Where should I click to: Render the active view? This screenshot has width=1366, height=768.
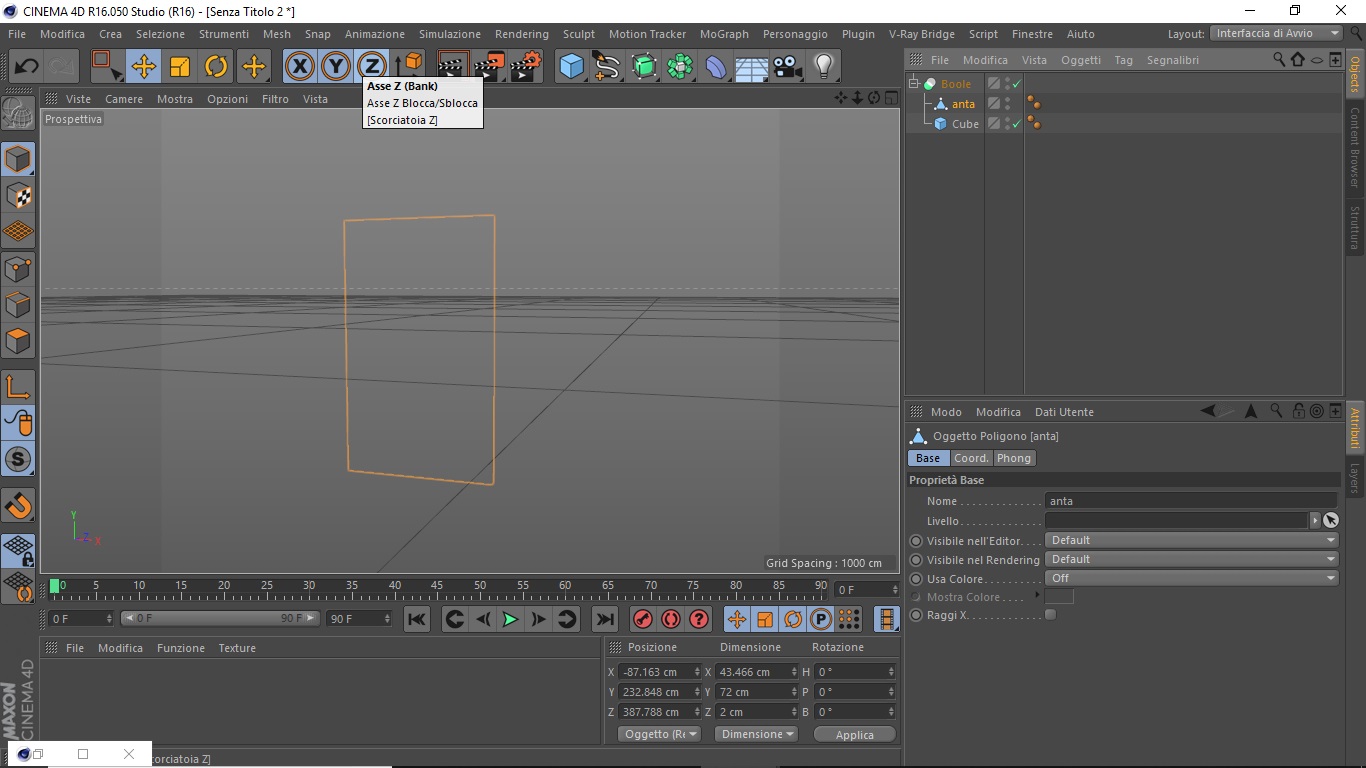coord(453,67)
